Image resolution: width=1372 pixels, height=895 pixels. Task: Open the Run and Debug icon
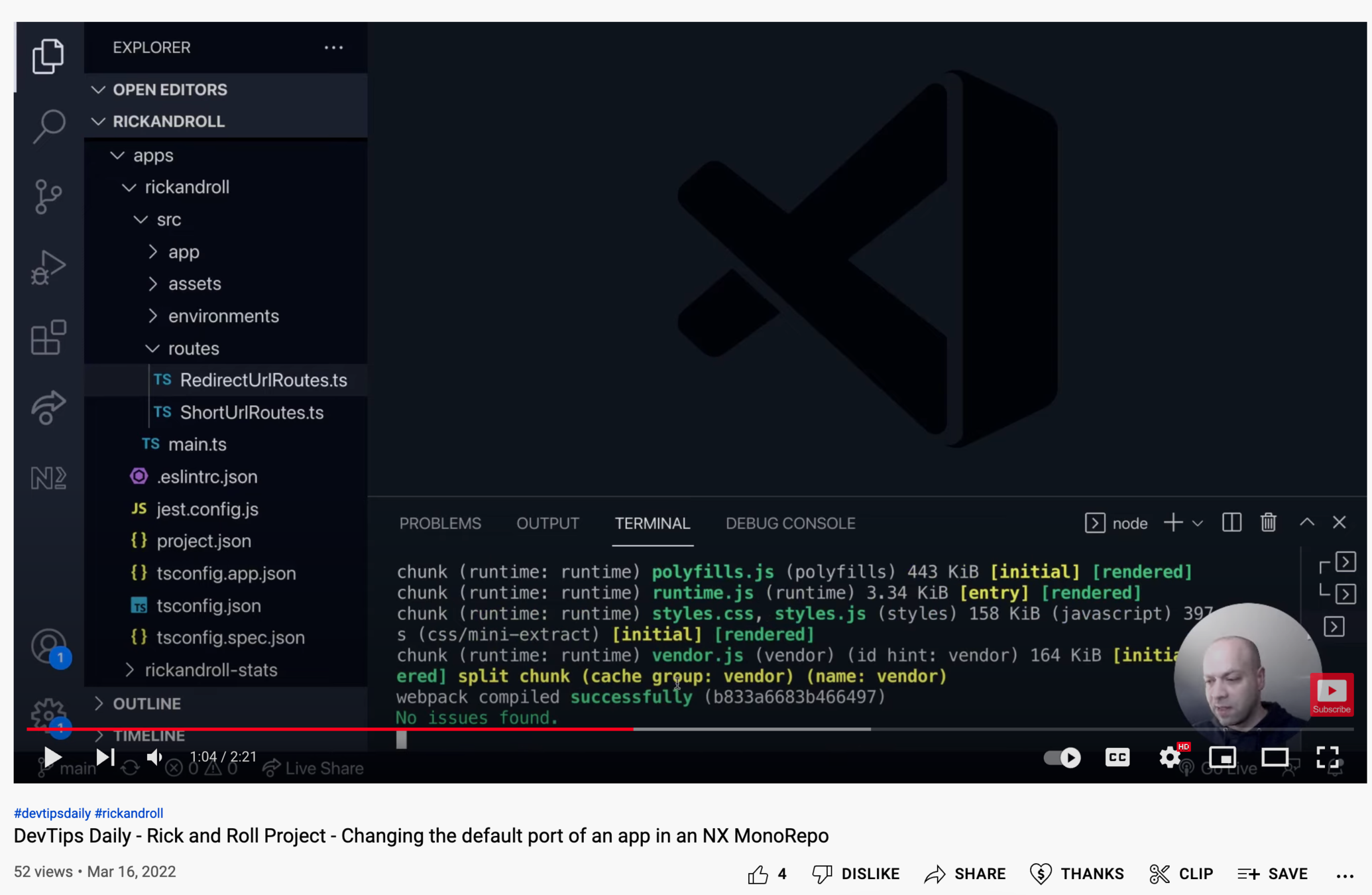[x=48, y=267]
